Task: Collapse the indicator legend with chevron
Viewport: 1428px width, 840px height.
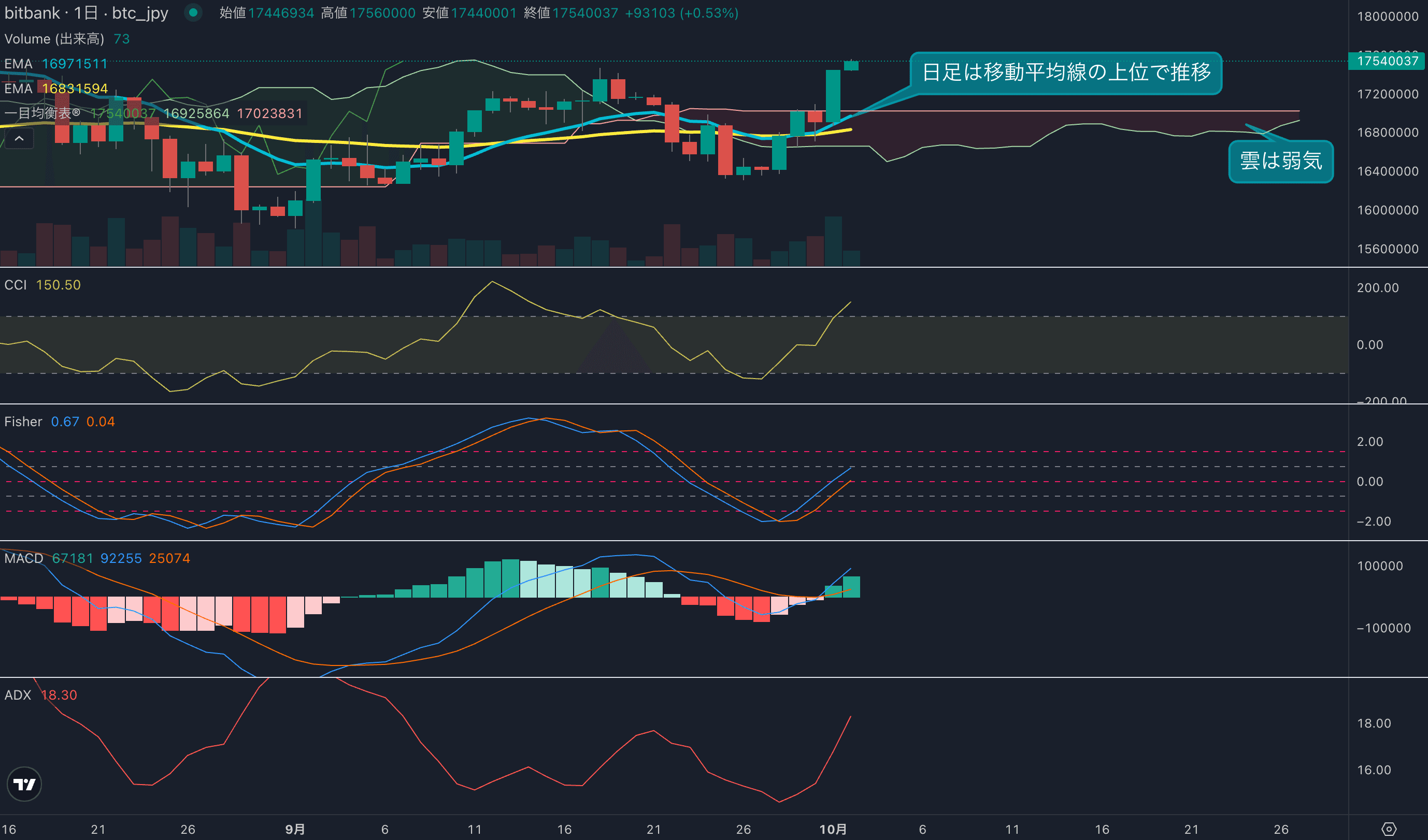Action: pyautogui.click(x=19, y=138)
